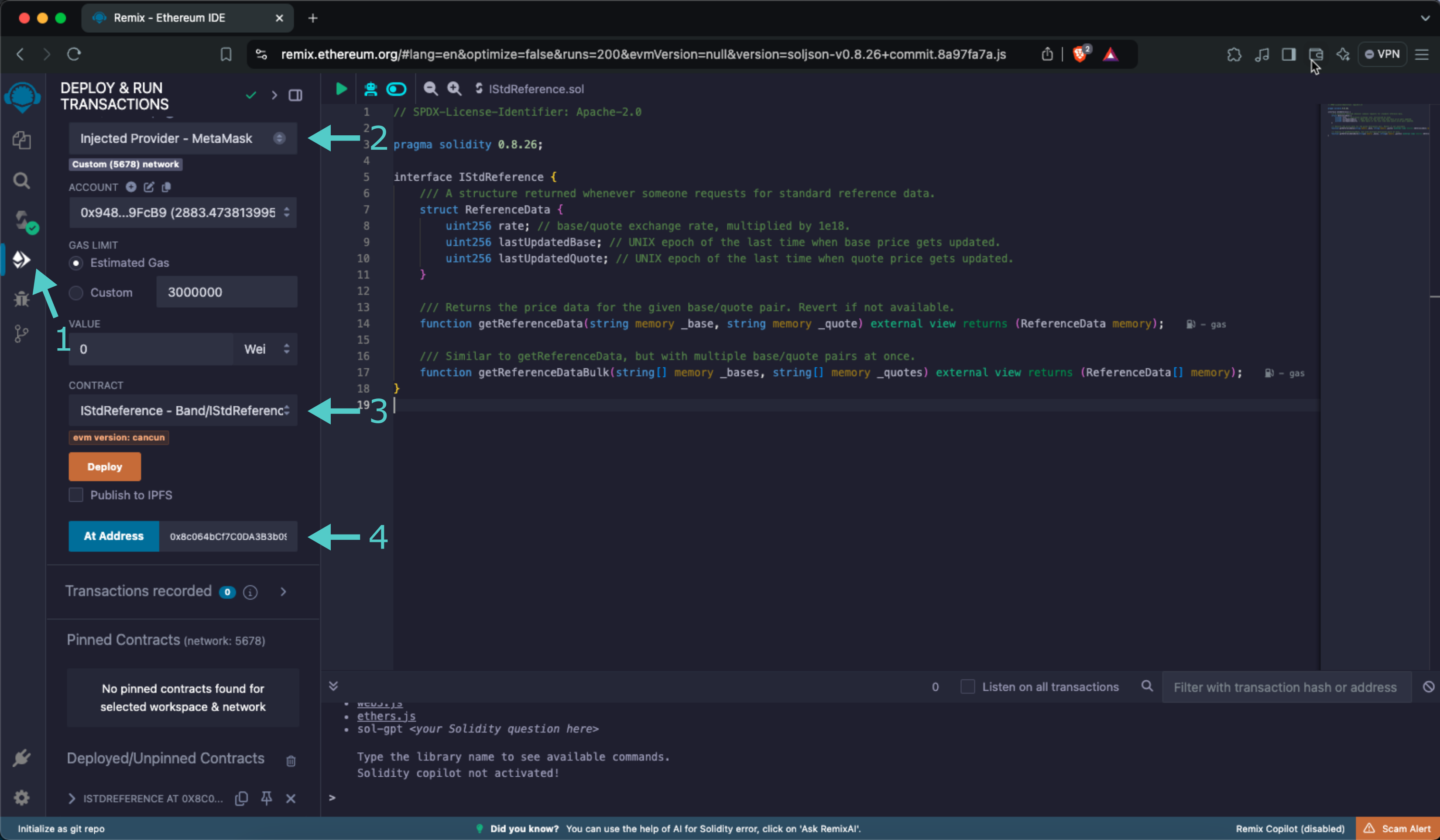Open the IStdReference contract dropdown
Image resolution: width=1440 pixels, height=840 pixels.
coord(183,410)
